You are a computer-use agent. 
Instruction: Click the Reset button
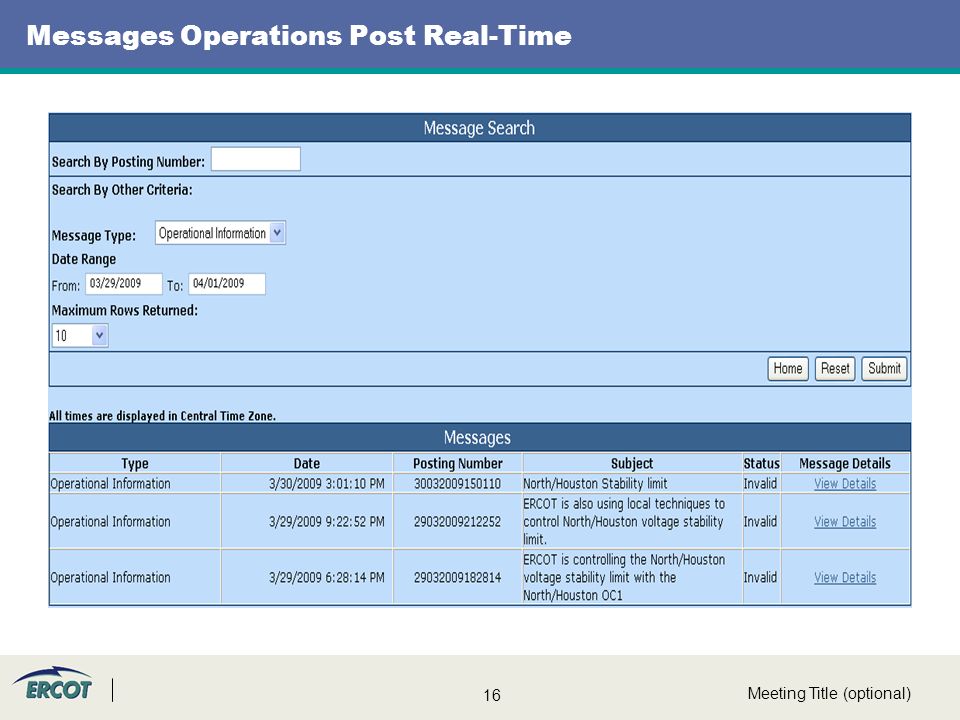click(835, 369)
